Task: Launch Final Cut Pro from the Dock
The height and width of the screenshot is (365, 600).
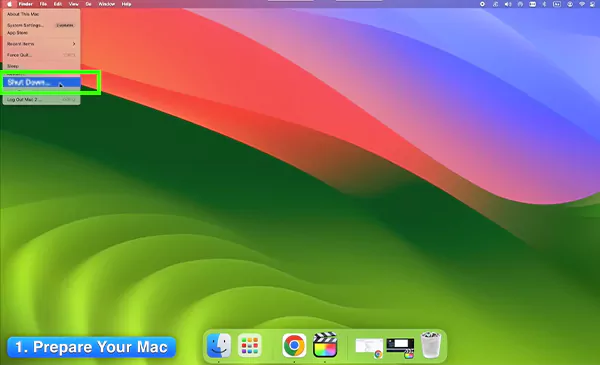Action: [x=325, y=345]
